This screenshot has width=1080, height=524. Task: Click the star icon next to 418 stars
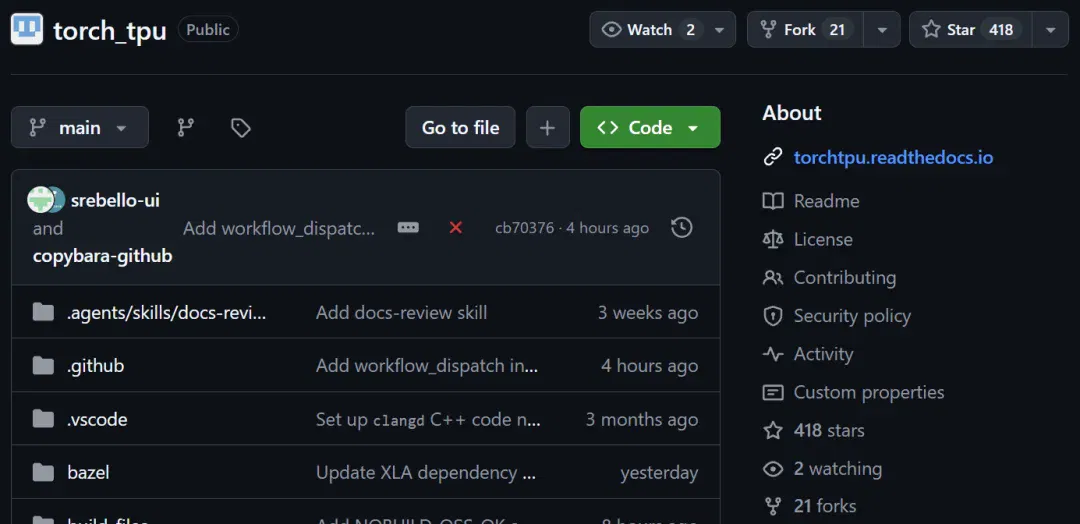[x=773, y=430]
